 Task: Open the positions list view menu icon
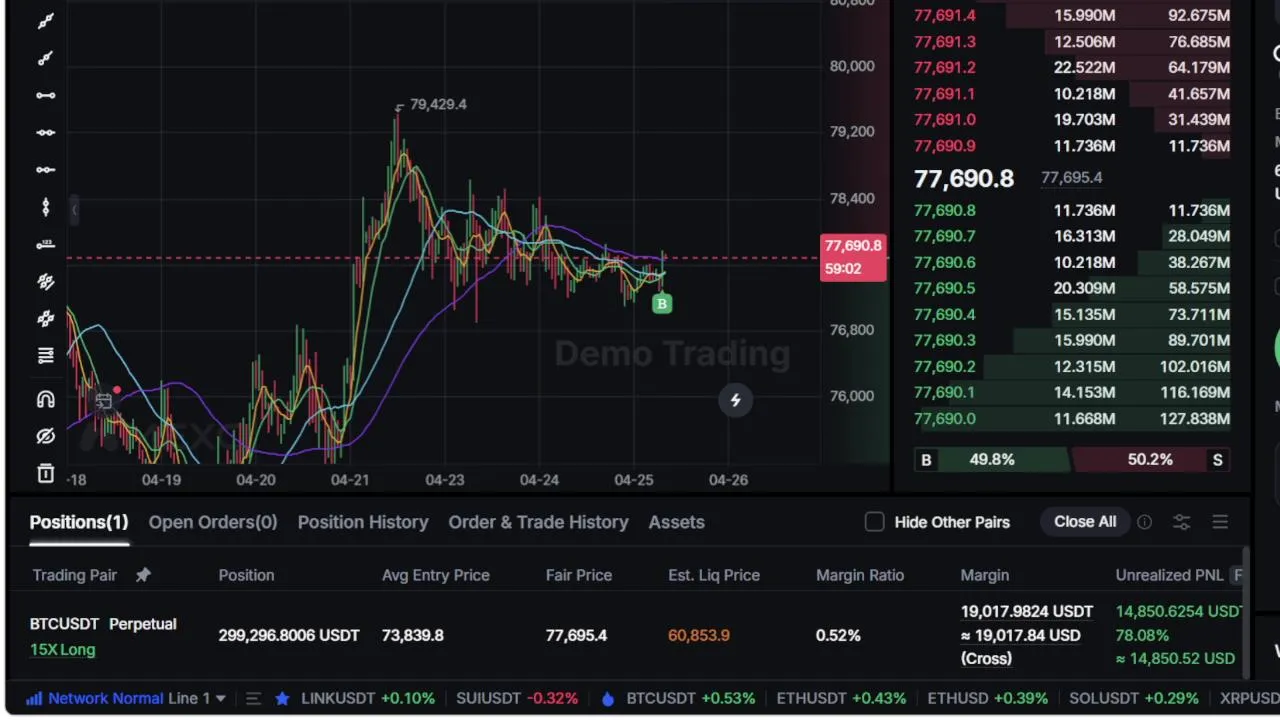1220,522
